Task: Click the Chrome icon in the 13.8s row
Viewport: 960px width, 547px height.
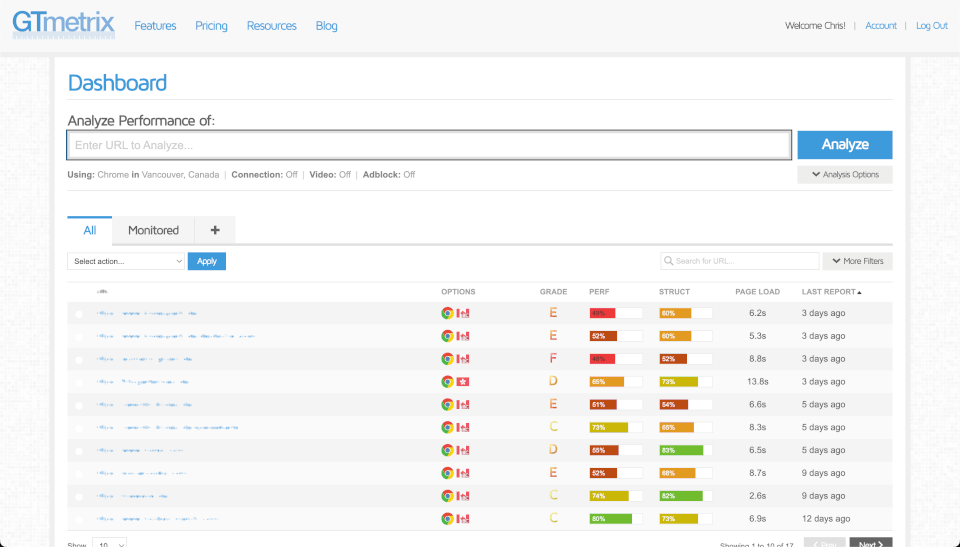Action: coord(448,382)
